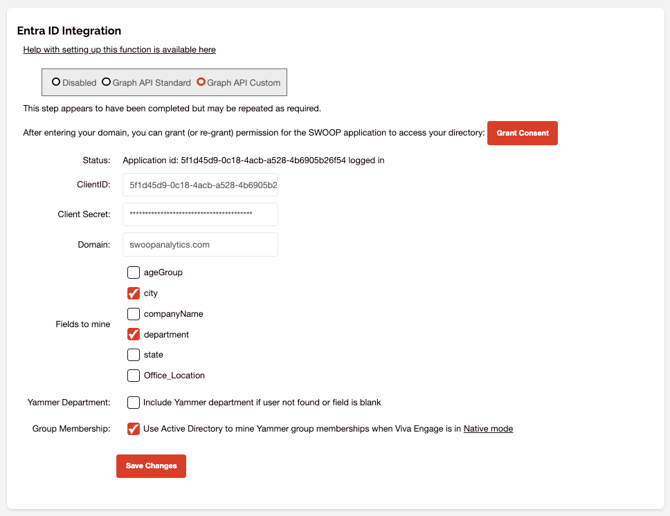This screenshot has height=516, width=670.
Task: Select Graph API Standard radio option
Action: pyautogui.click(x=106, y=82)
